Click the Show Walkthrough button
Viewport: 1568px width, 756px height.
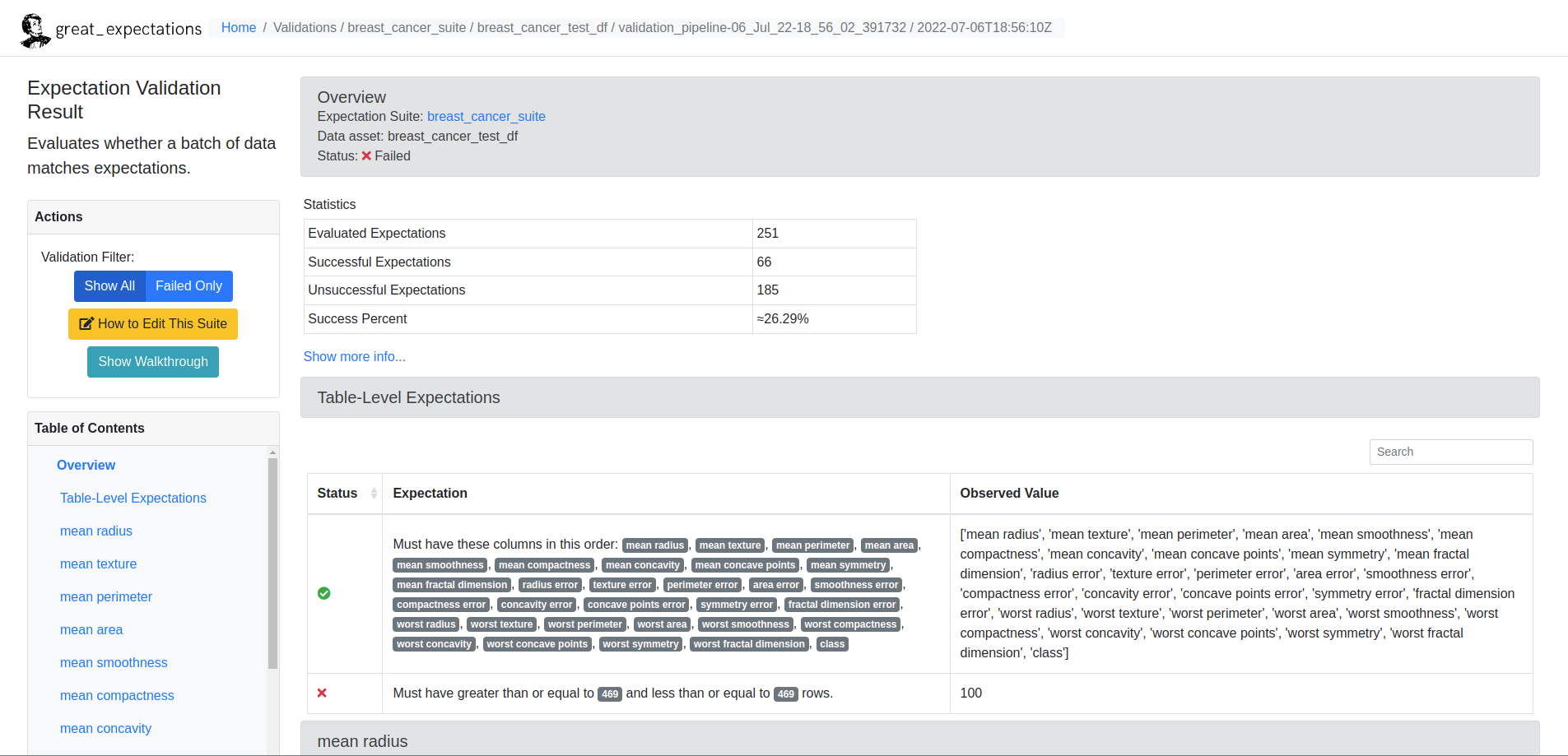click(x=152, y=362)
